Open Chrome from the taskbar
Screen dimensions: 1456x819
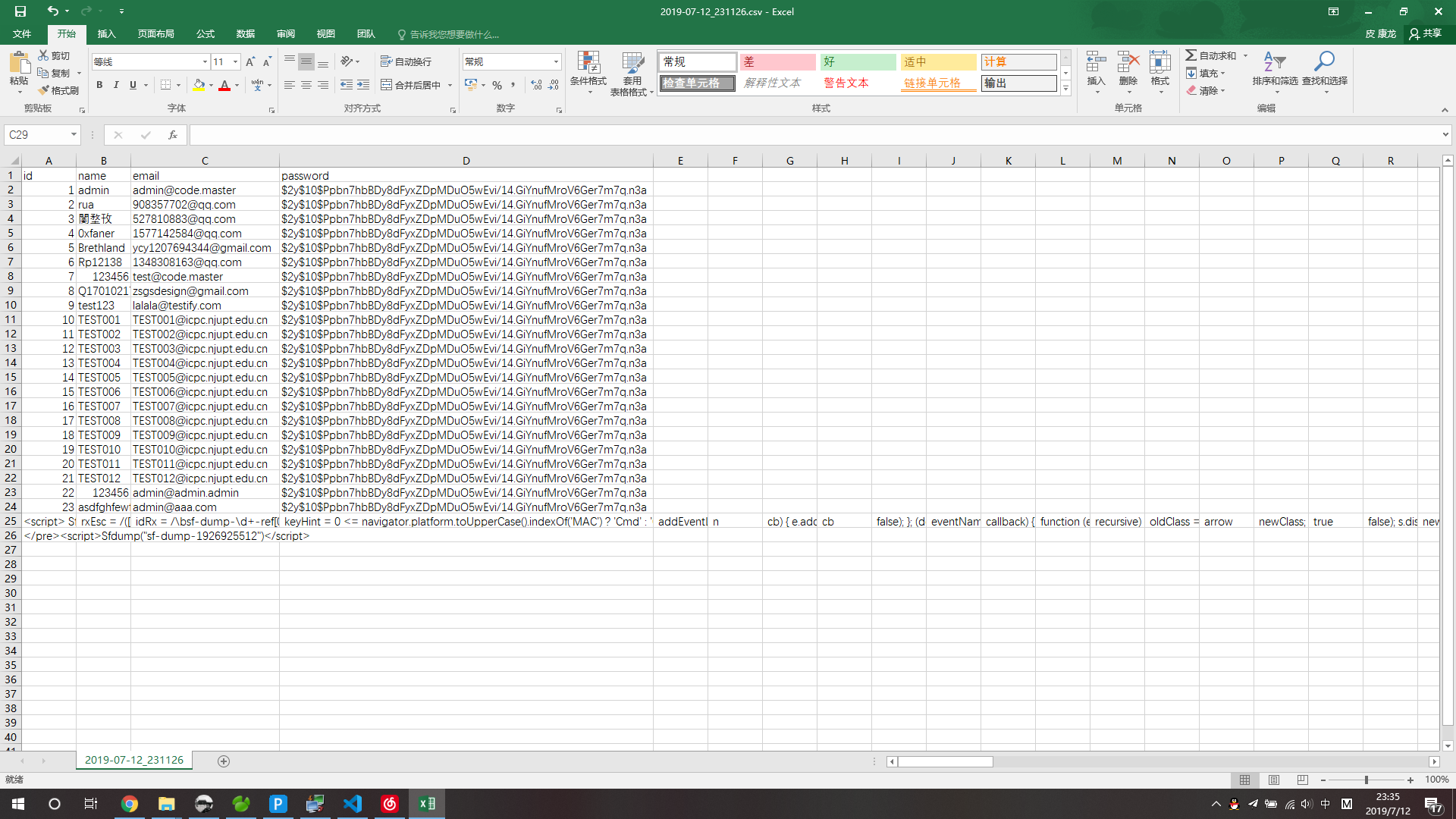[130, 804]
